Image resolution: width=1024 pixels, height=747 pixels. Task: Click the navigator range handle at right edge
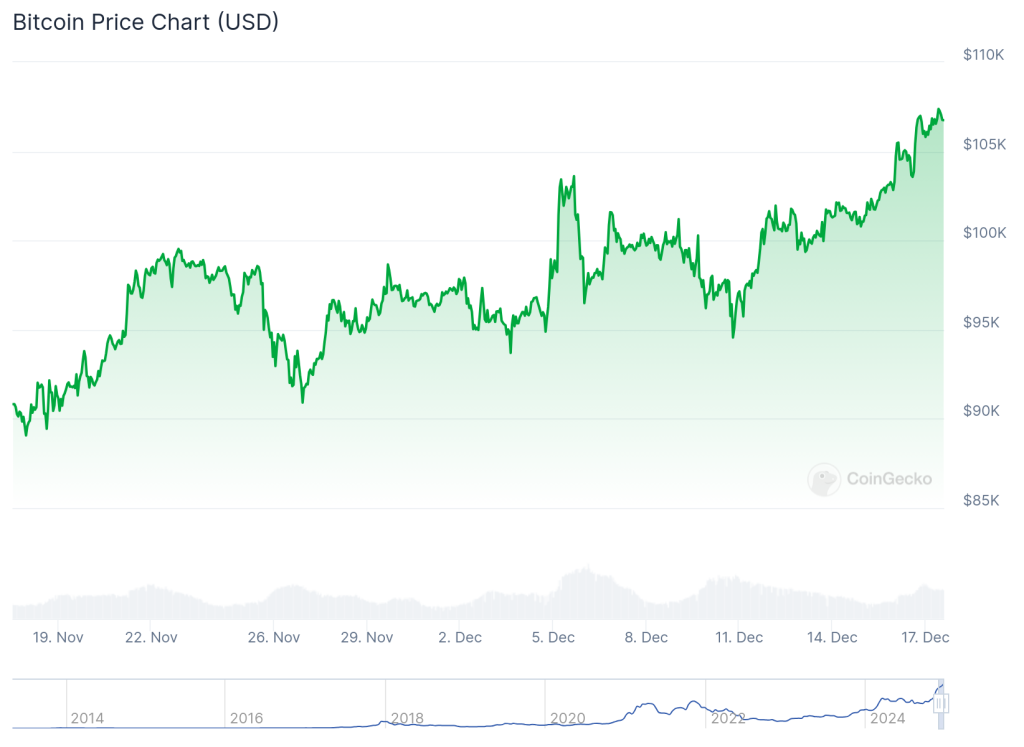click(x=941, y=703)
